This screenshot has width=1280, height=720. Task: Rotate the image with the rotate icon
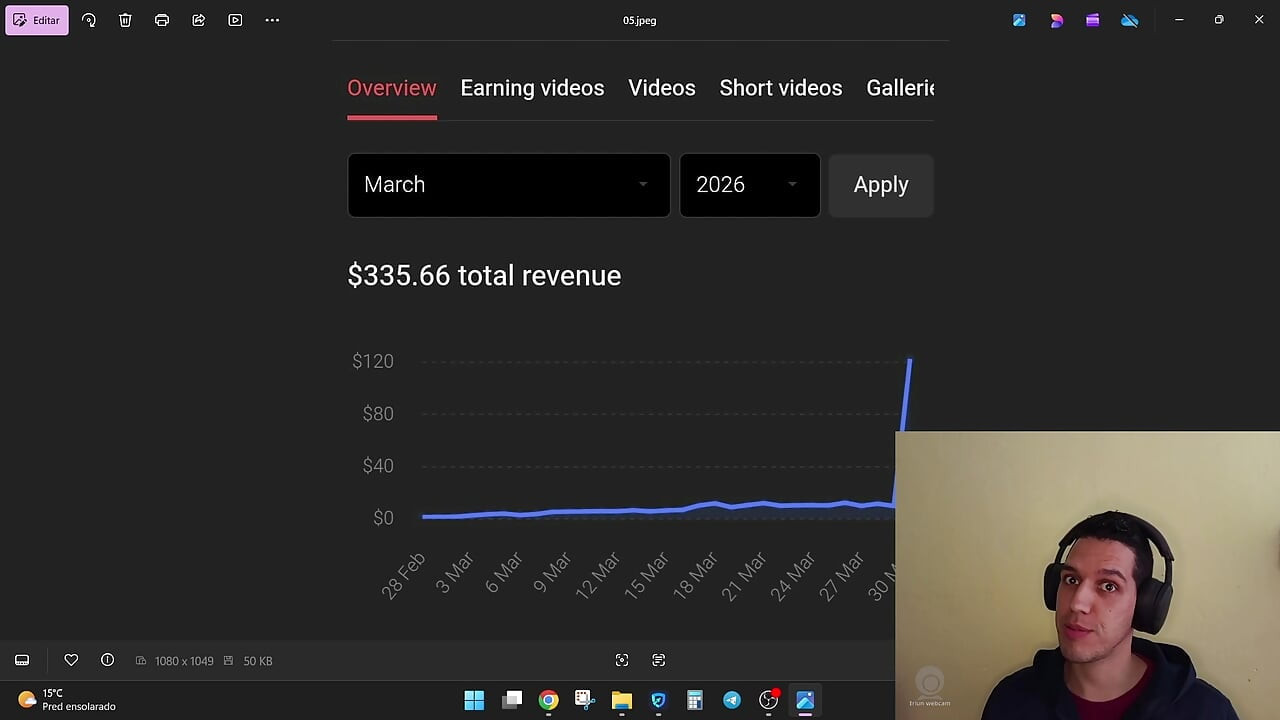tap(89, 20)
